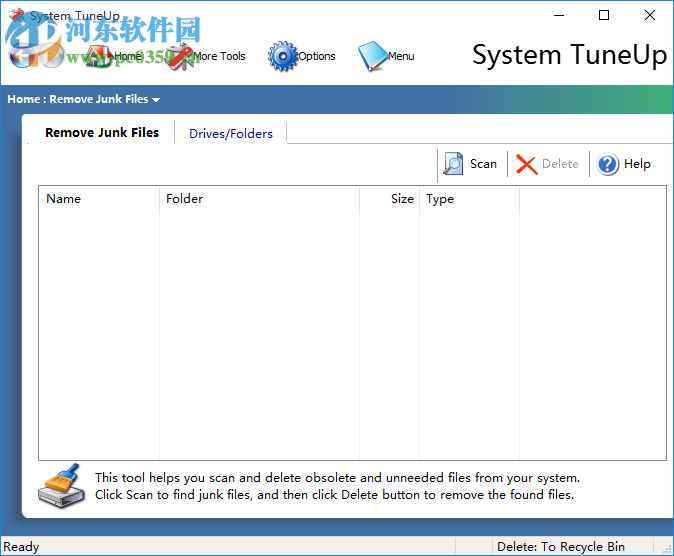Switch to the Drives/Folders tab
The width and height of the screenshot is (674, 556).
click(231, 134)
